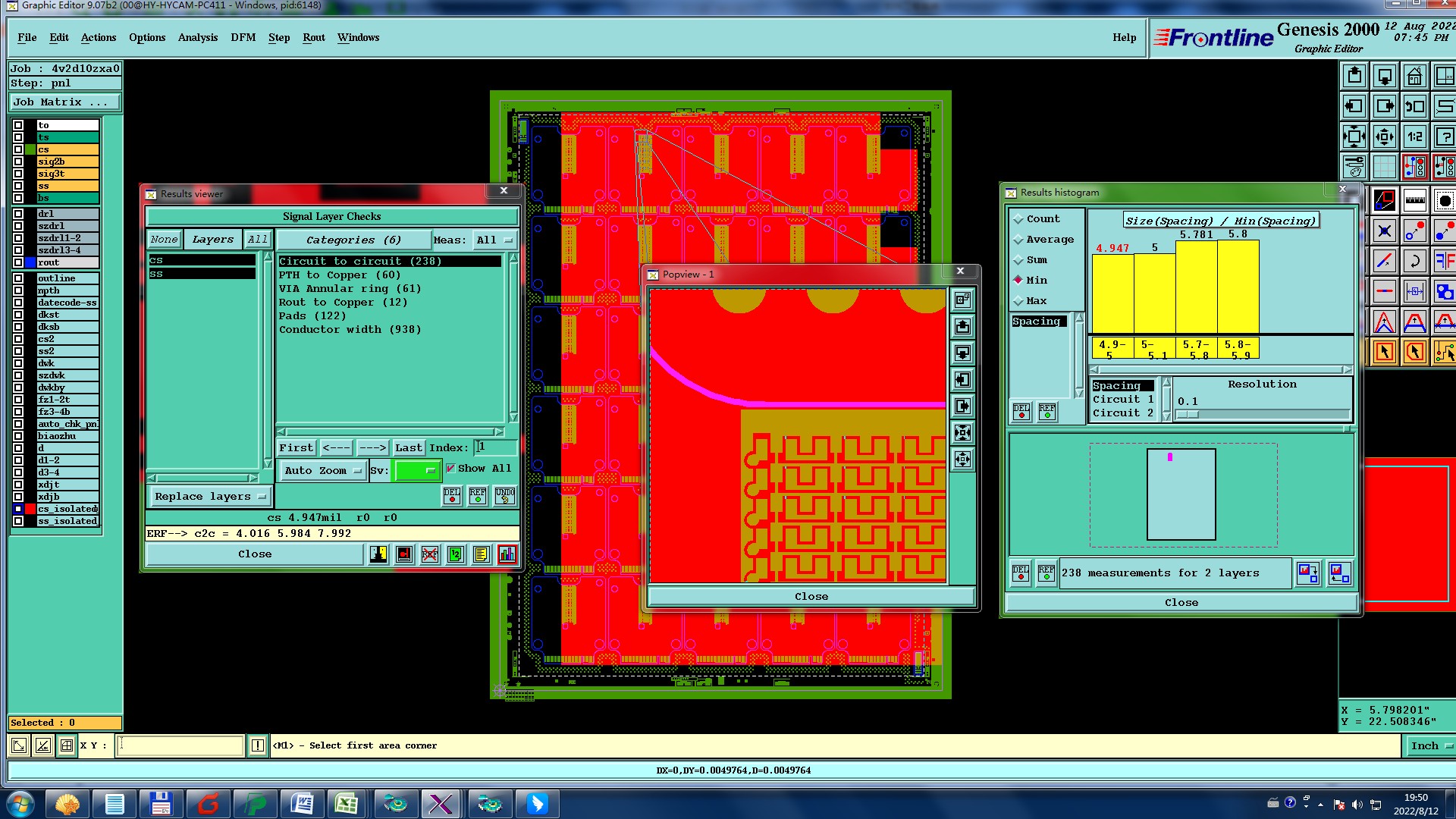
Task: Click the UNDO icon in Results viewer
Action: pos(504,496)
